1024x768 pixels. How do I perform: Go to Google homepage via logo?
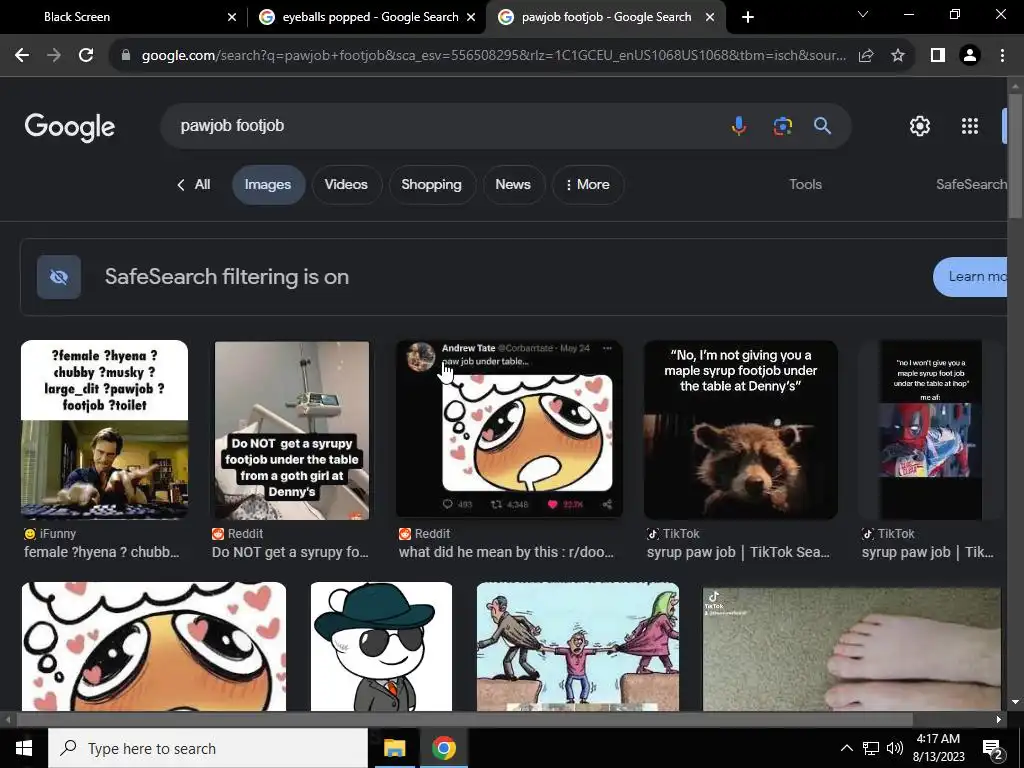pos(70,127)
